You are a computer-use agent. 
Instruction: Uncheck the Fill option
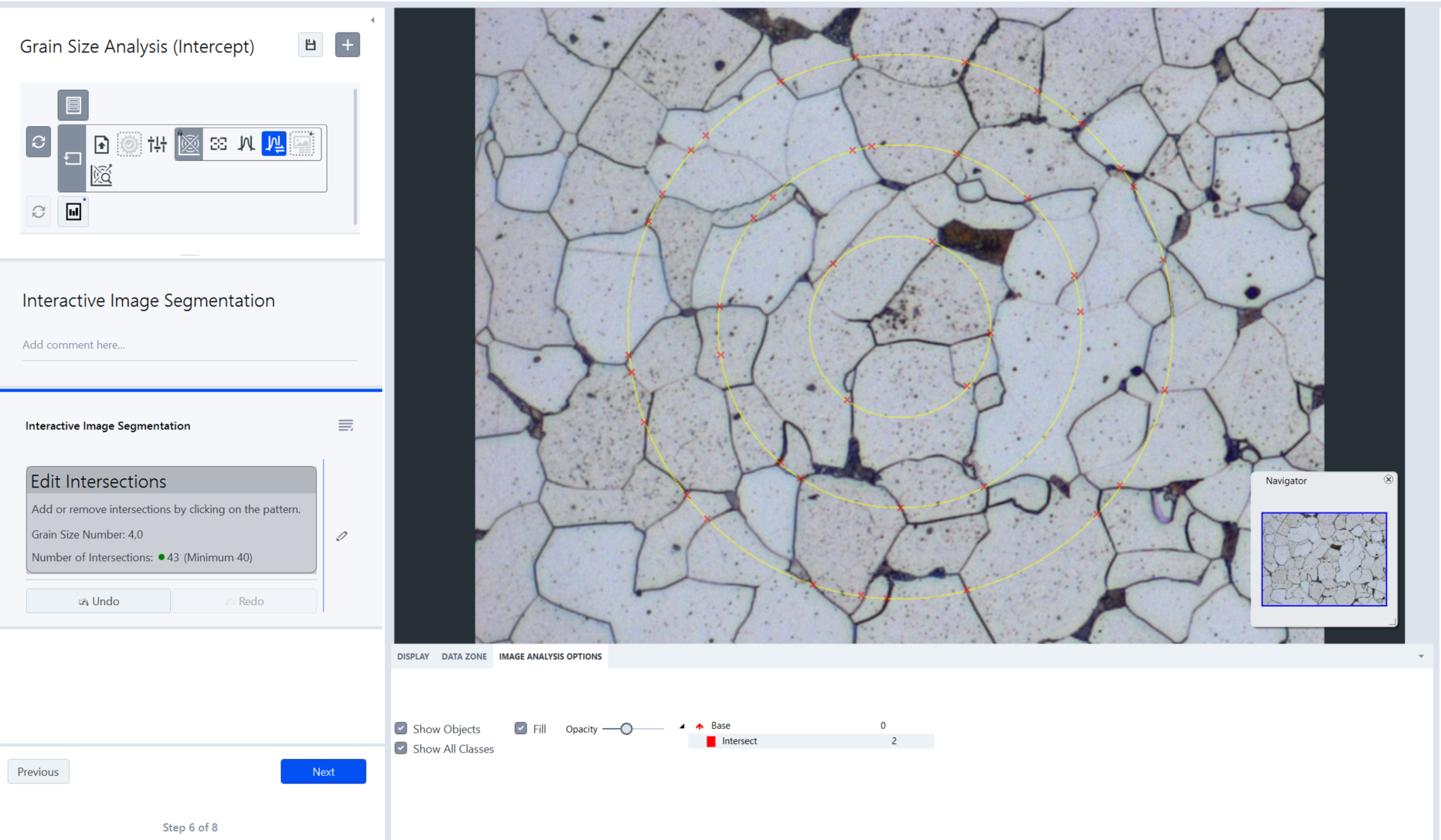click(x=521, y=727)
